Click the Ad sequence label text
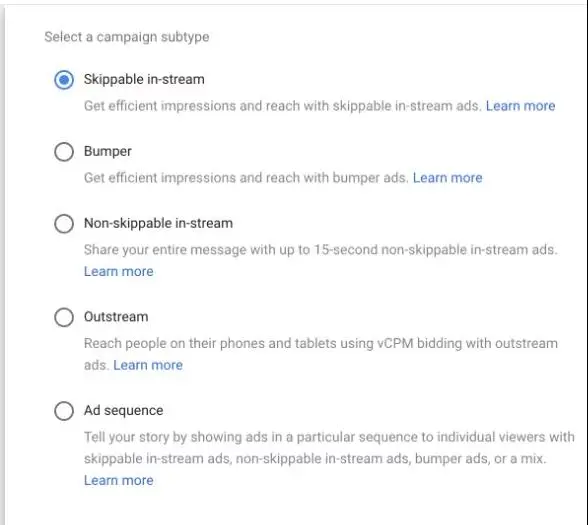This screenshot has width=588, height=525. 123,411
